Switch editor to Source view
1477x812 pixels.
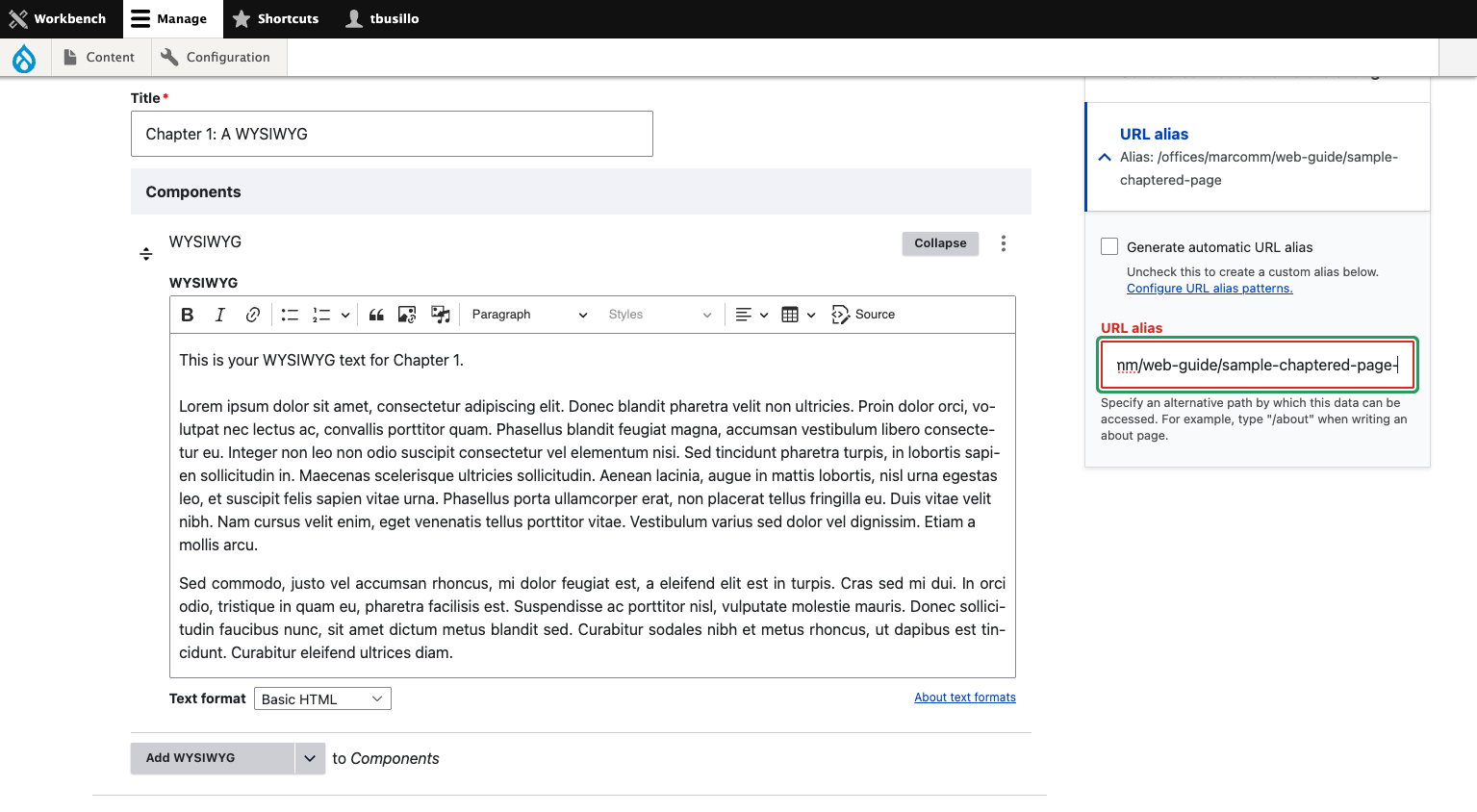pyautogui.click(x=863, y=315)
